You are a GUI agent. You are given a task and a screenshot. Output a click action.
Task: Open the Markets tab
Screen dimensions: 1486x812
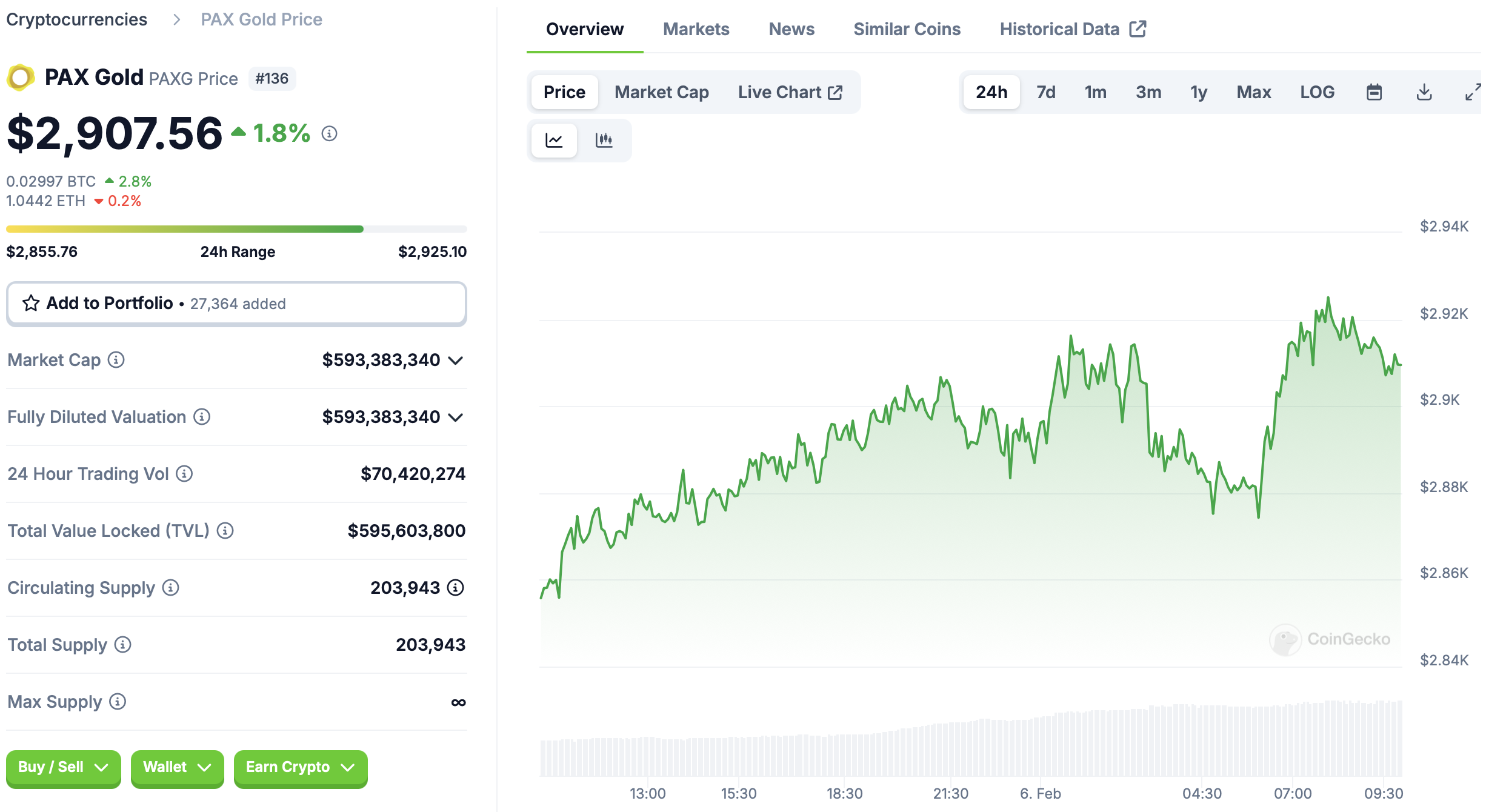pos(696,29)
